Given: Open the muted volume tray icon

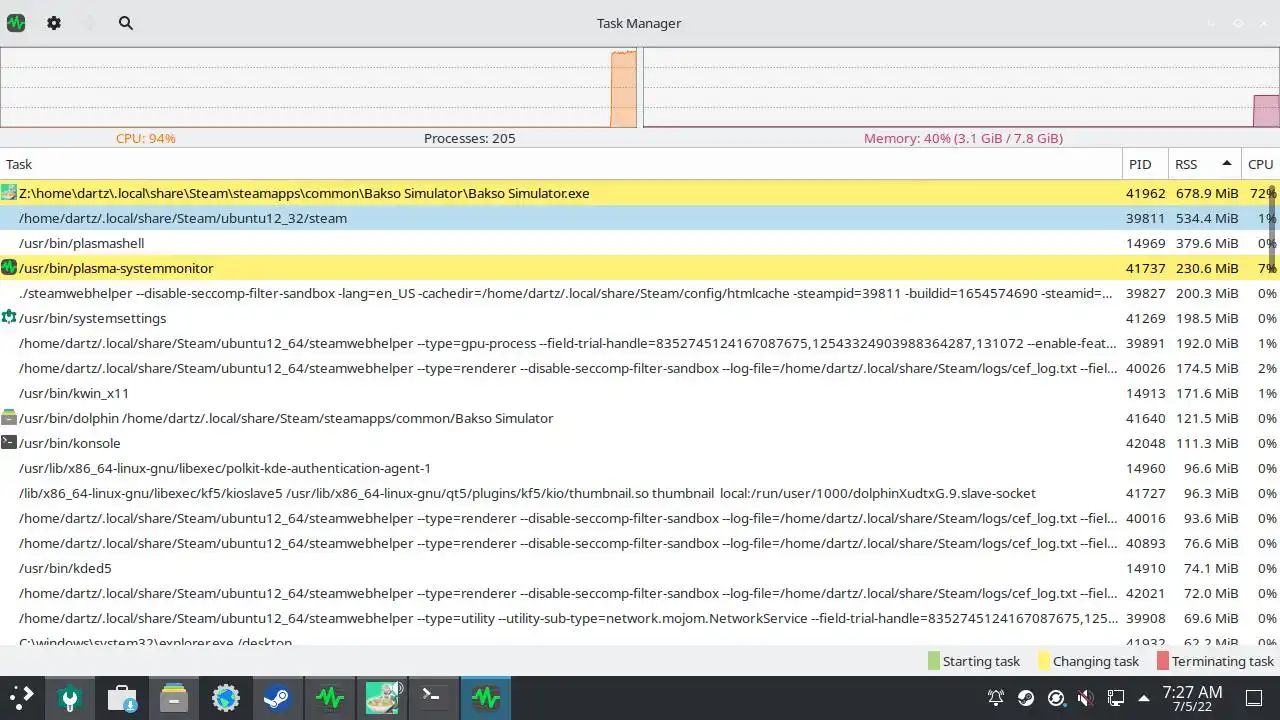Looking at the screenshot, I should click(x=1086, y=698).
